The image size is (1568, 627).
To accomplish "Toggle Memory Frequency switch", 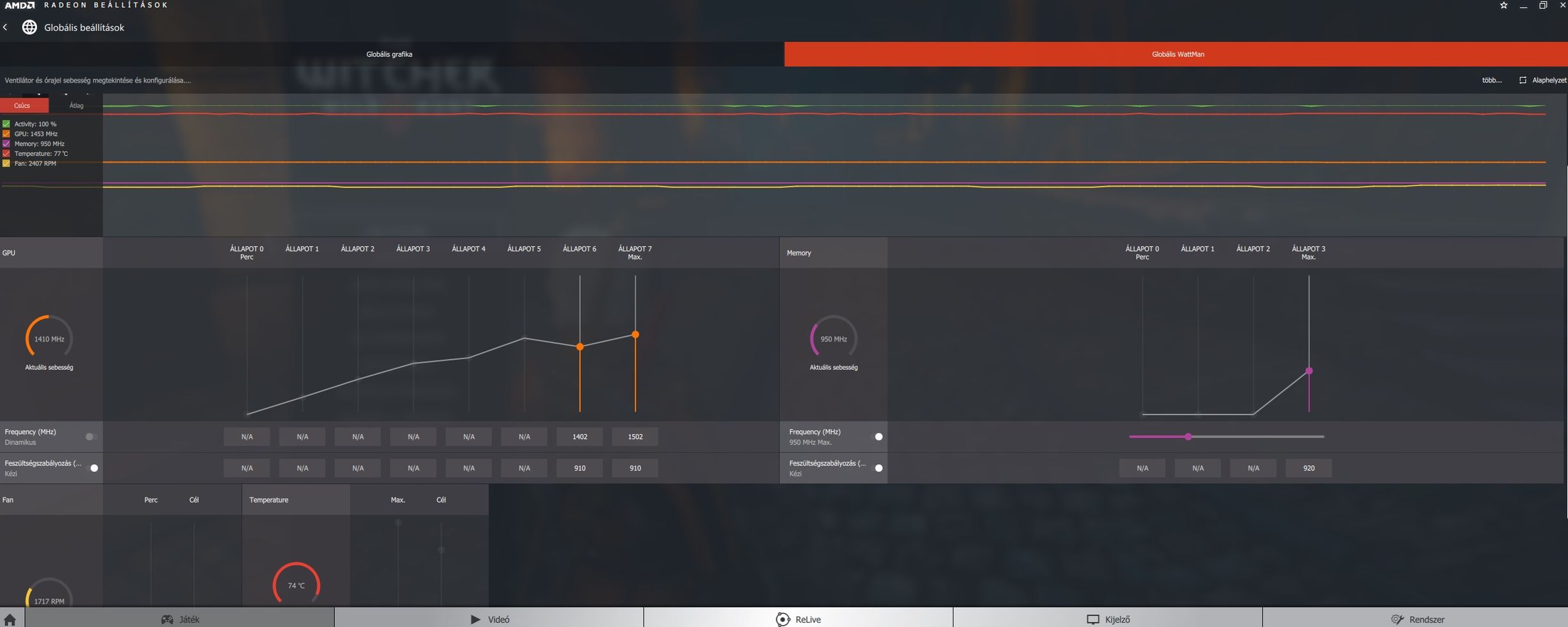I will tap(877, 437).
